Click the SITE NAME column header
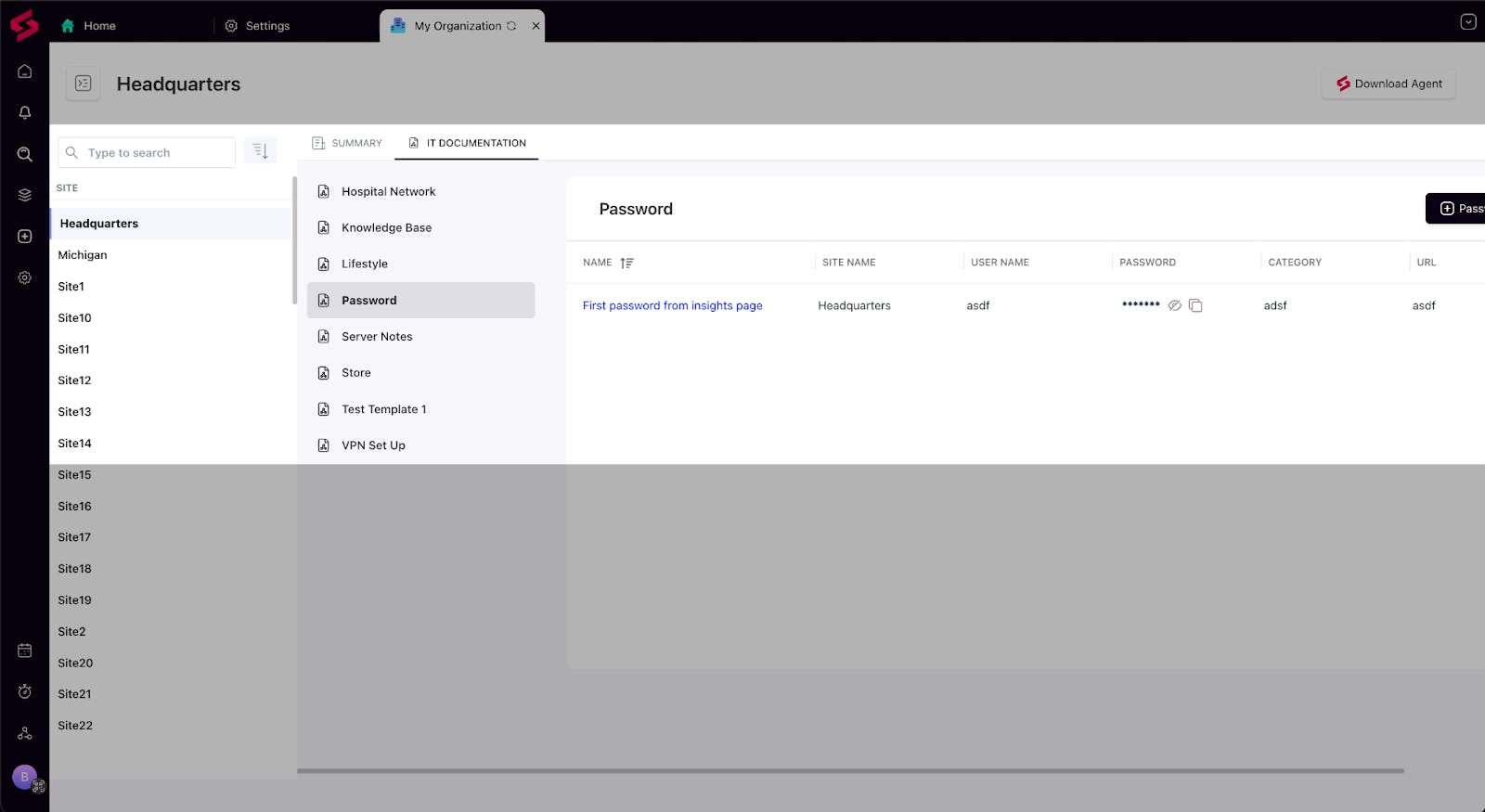The image size is (1485, 812). pos(849,263)
